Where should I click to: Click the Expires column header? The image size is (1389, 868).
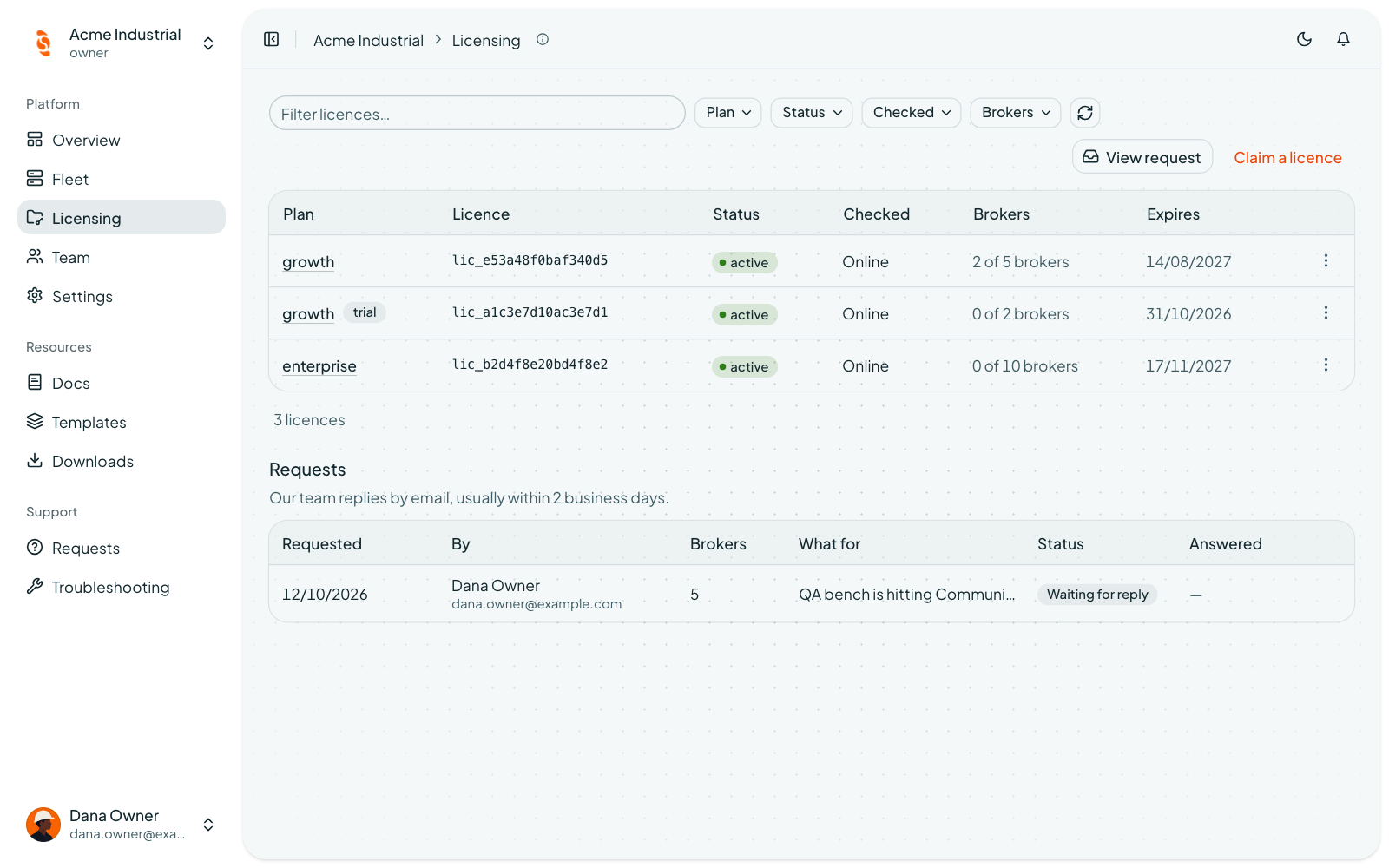click(x=1173, y=214)
